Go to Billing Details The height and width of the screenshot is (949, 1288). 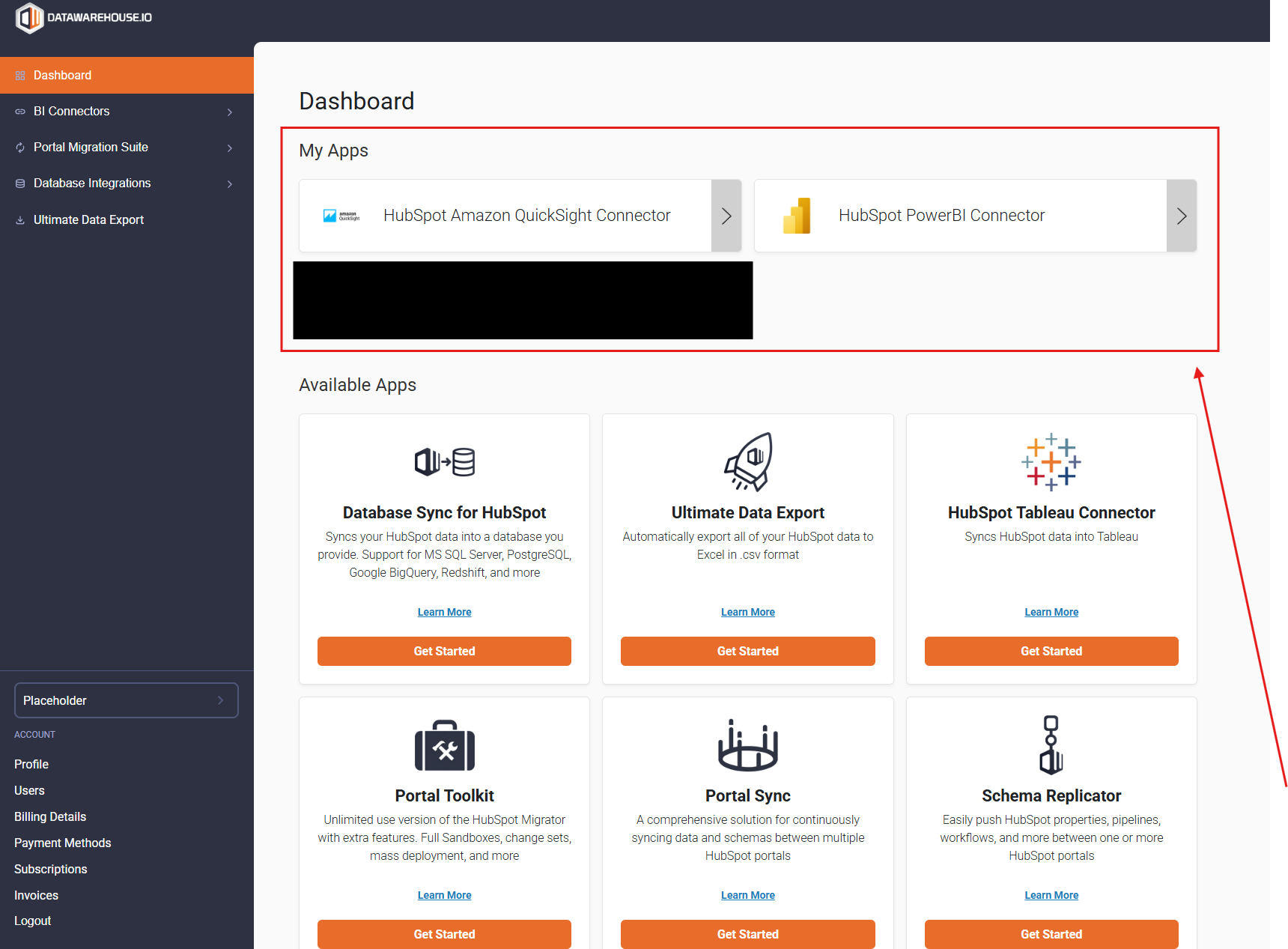50,816
